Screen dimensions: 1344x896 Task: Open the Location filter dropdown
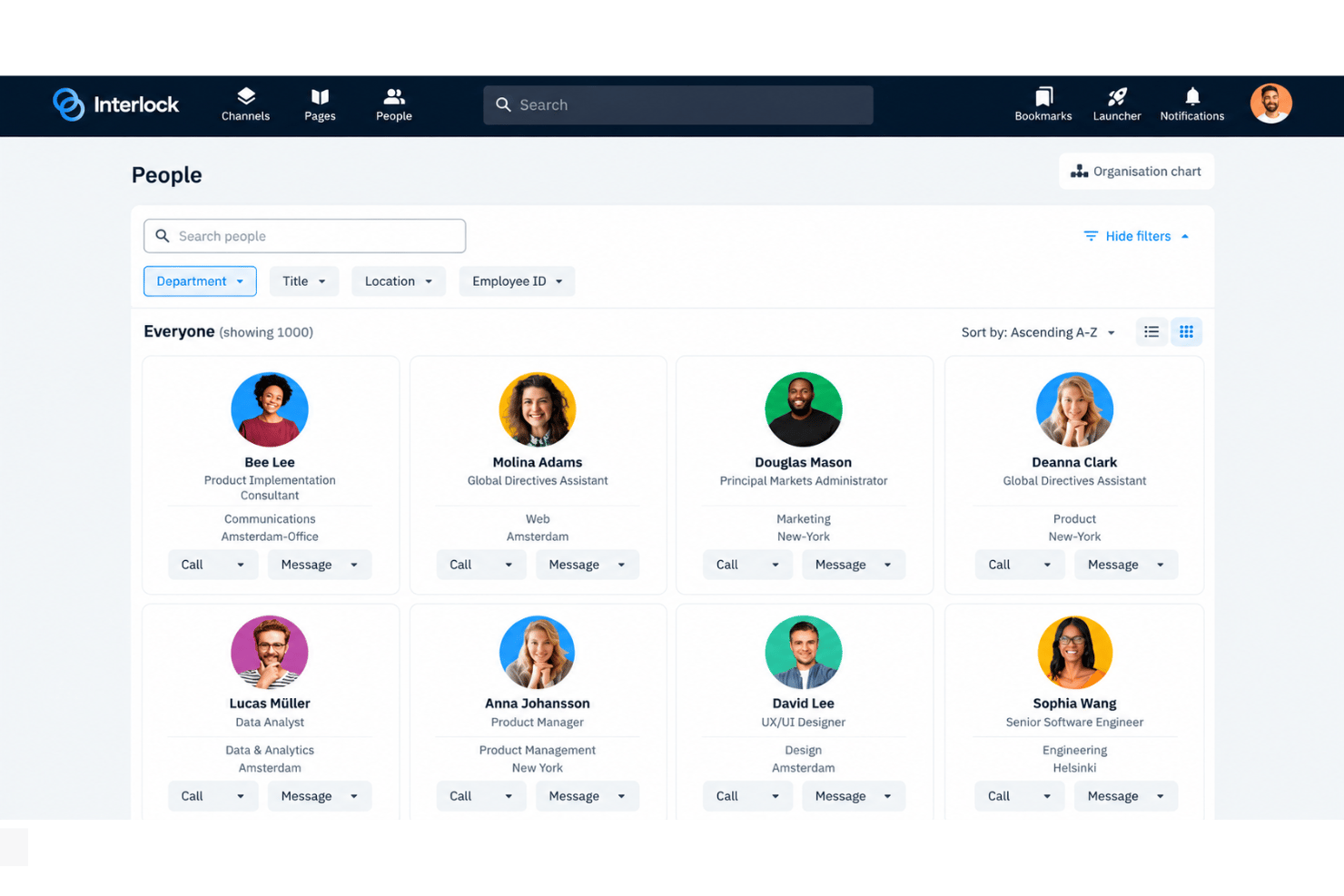pyautogui.click(x=399, y=281)
